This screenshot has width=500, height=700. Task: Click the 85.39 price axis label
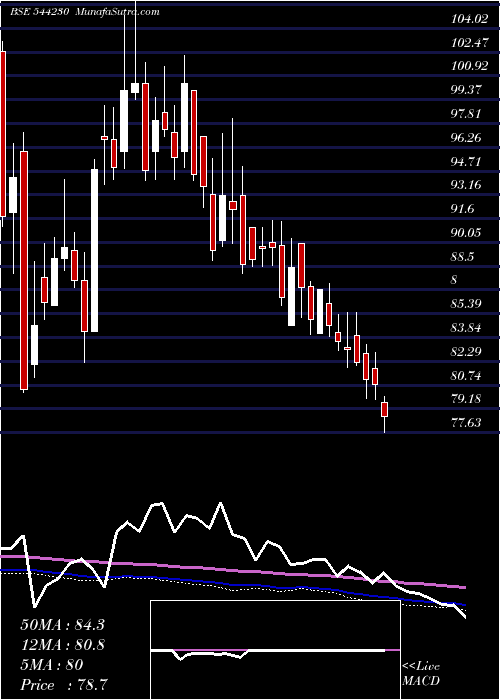[468, 304]
